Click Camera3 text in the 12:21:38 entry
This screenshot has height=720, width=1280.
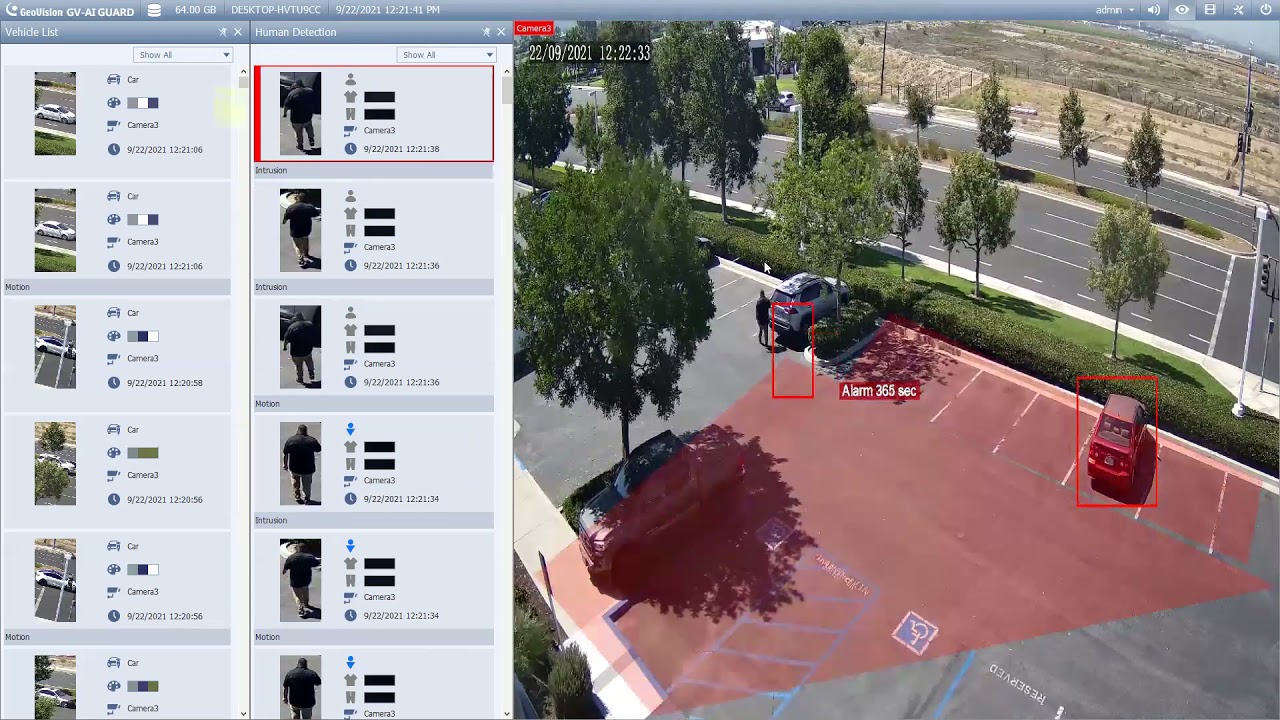379,130
